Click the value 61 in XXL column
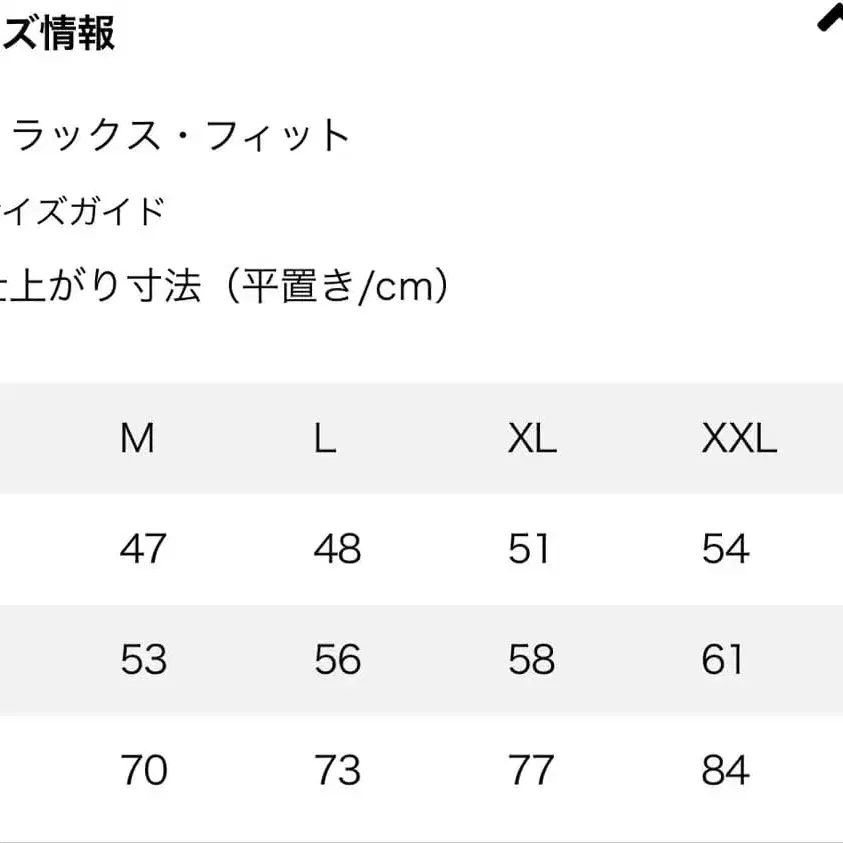This screenshot has height=843, width=843. click(723, 660)
